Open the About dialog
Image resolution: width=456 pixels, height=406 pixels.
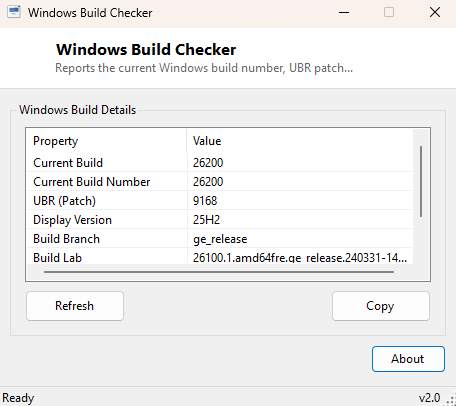[x=408, y=359]
